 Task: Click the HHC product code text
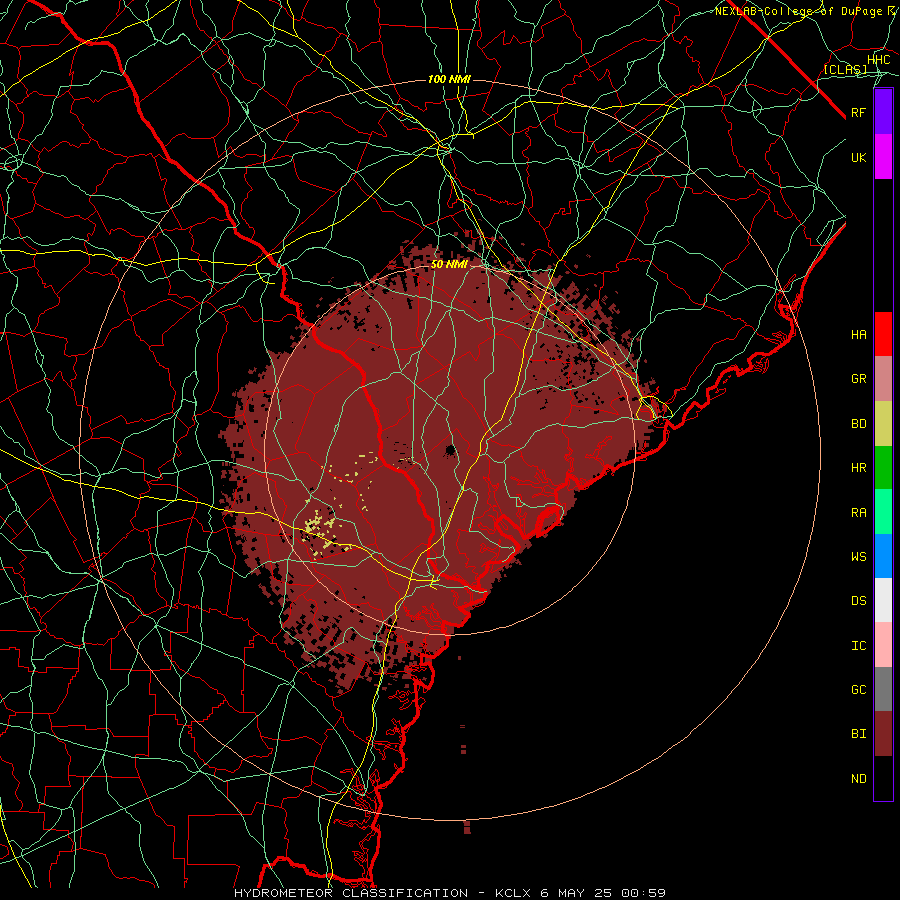pos(879,60)
